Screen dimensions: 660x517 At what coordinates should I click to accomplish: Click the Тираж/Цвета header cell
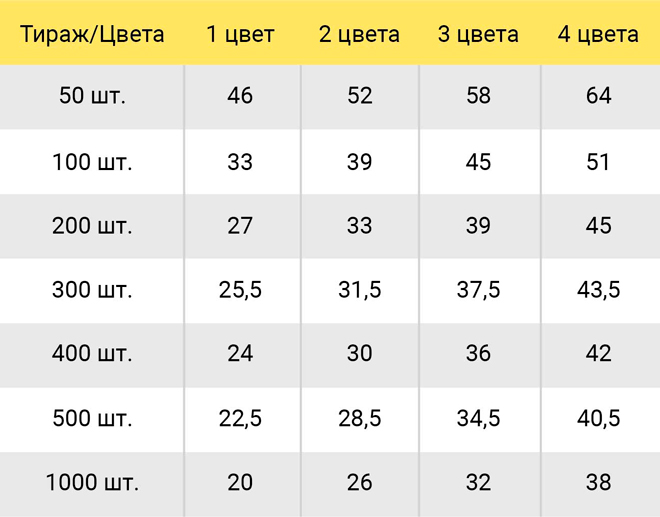point(92,34)
